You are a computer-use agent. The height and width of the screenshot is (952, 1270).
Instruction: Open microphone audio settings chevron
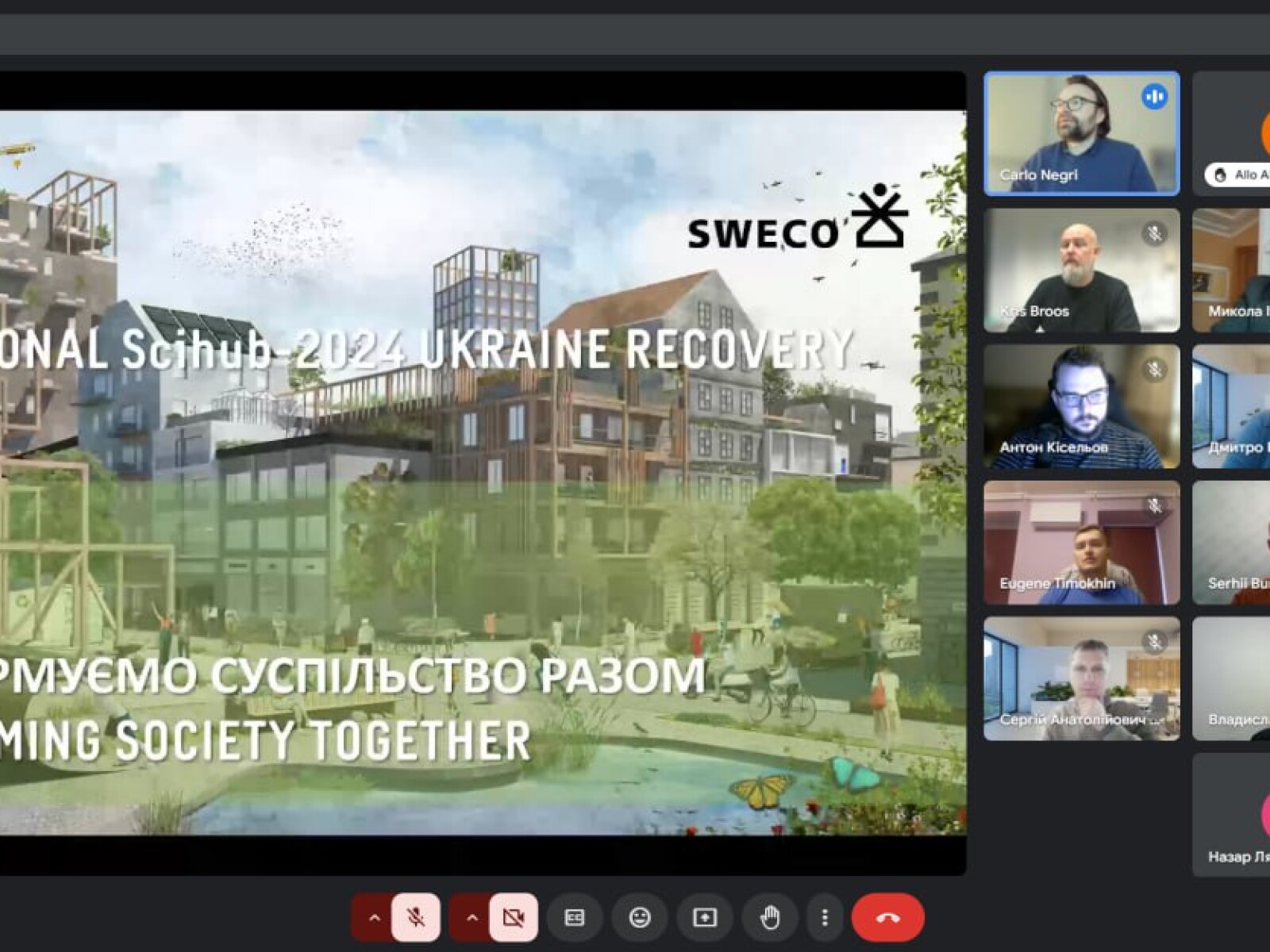click(x=375, y=918)
